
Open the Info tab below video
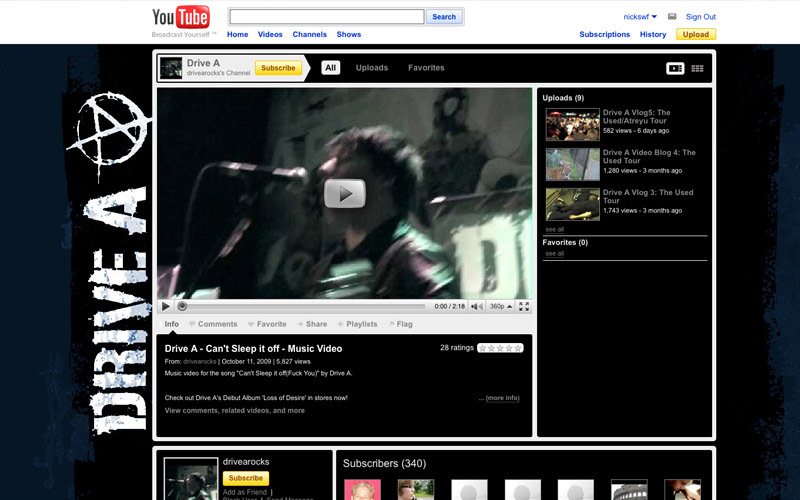click(x=171, y=324)
